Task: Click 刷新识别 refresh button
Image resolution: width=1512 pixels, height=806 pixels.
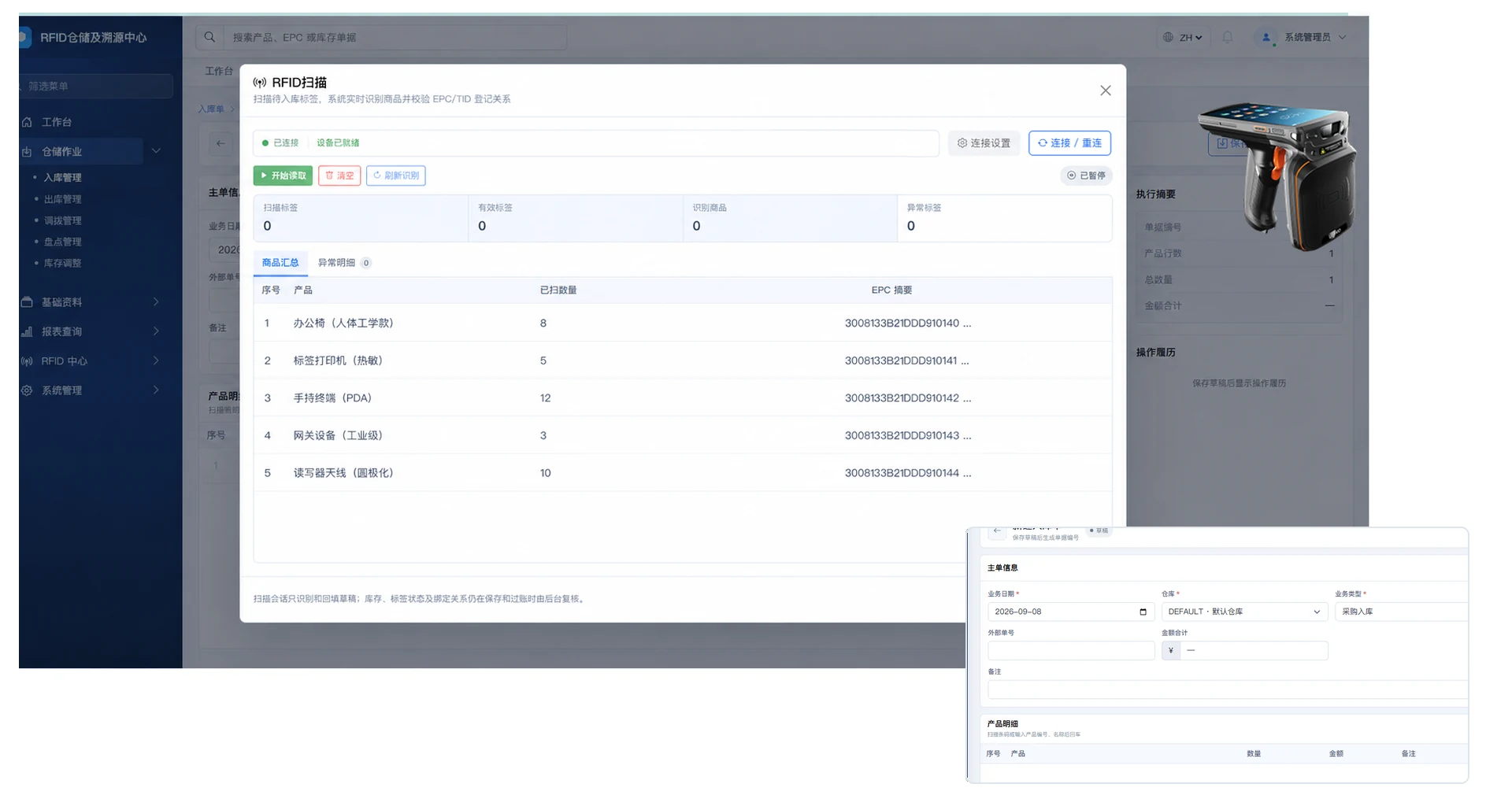Action: (395, 176)
